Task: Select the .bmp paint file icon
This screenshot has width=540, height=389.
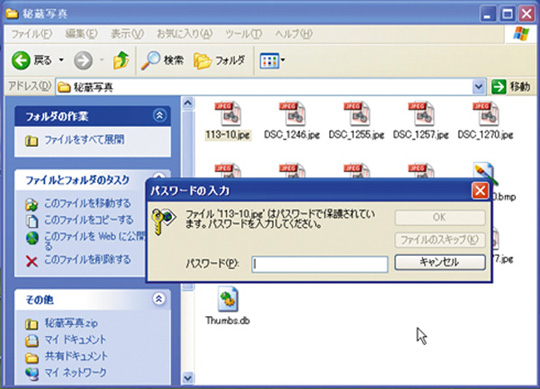Action: [x=485, y=171]
